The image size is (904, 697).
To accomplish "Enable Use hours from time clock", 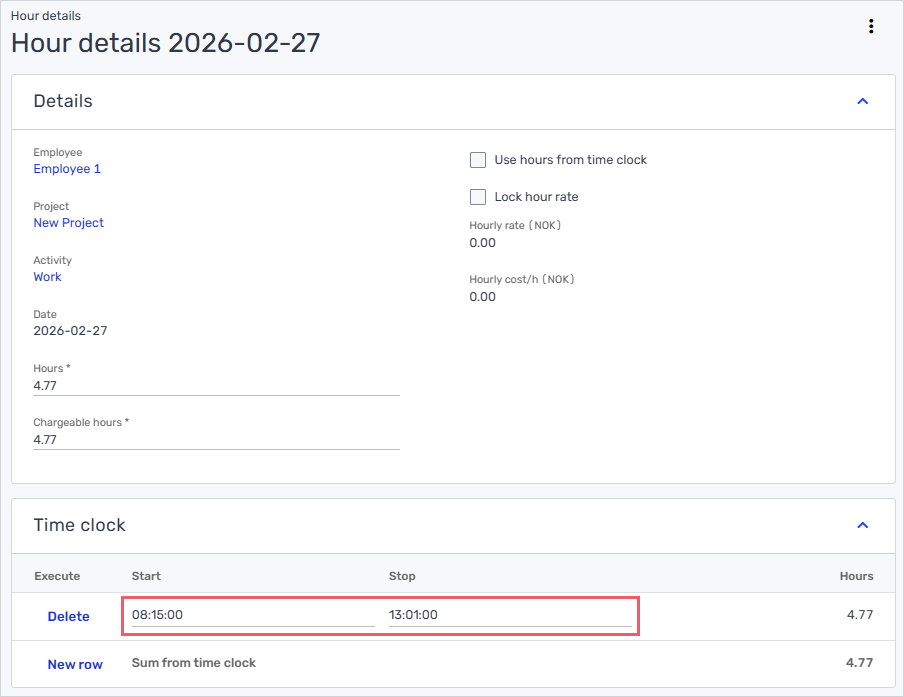I will (478, 160).
